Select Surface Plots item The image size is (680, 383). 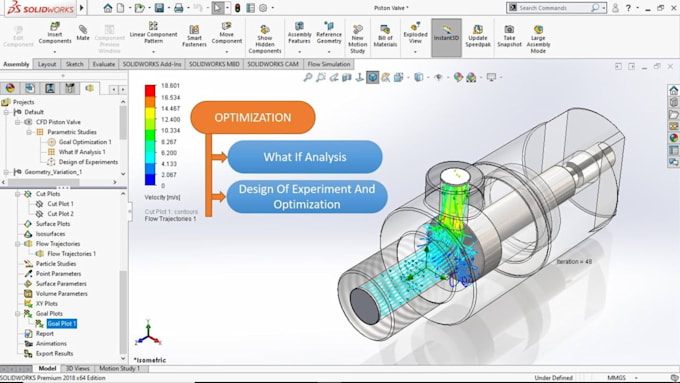click(53, 224)
